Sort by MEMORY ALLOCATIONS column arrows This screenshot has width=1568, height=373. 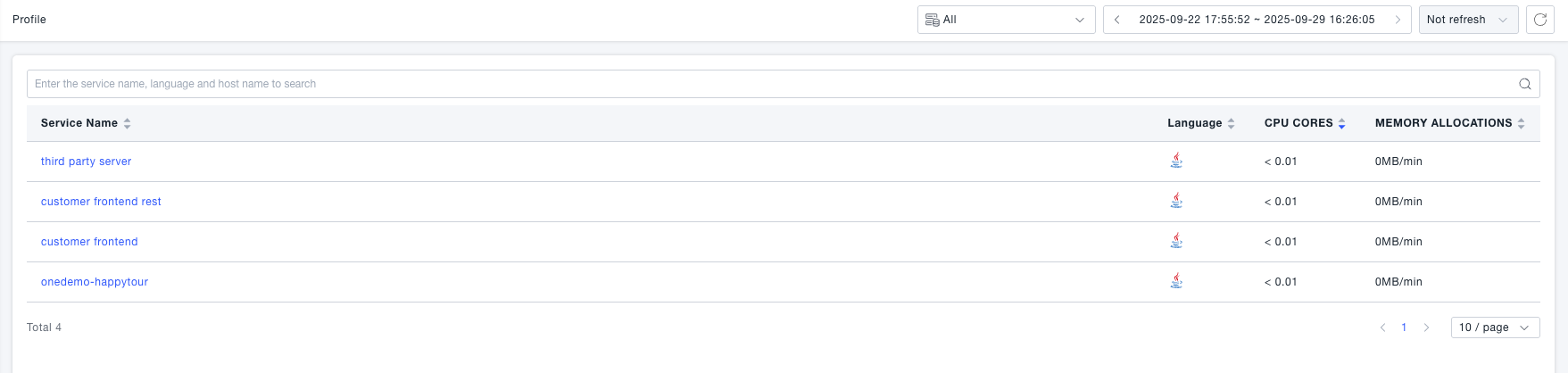click(x=1521, y=123)
